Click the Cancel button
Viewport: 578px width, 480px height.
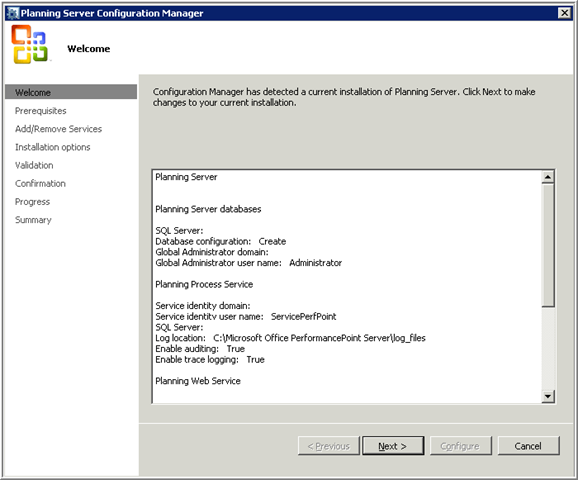click(528, 446)
